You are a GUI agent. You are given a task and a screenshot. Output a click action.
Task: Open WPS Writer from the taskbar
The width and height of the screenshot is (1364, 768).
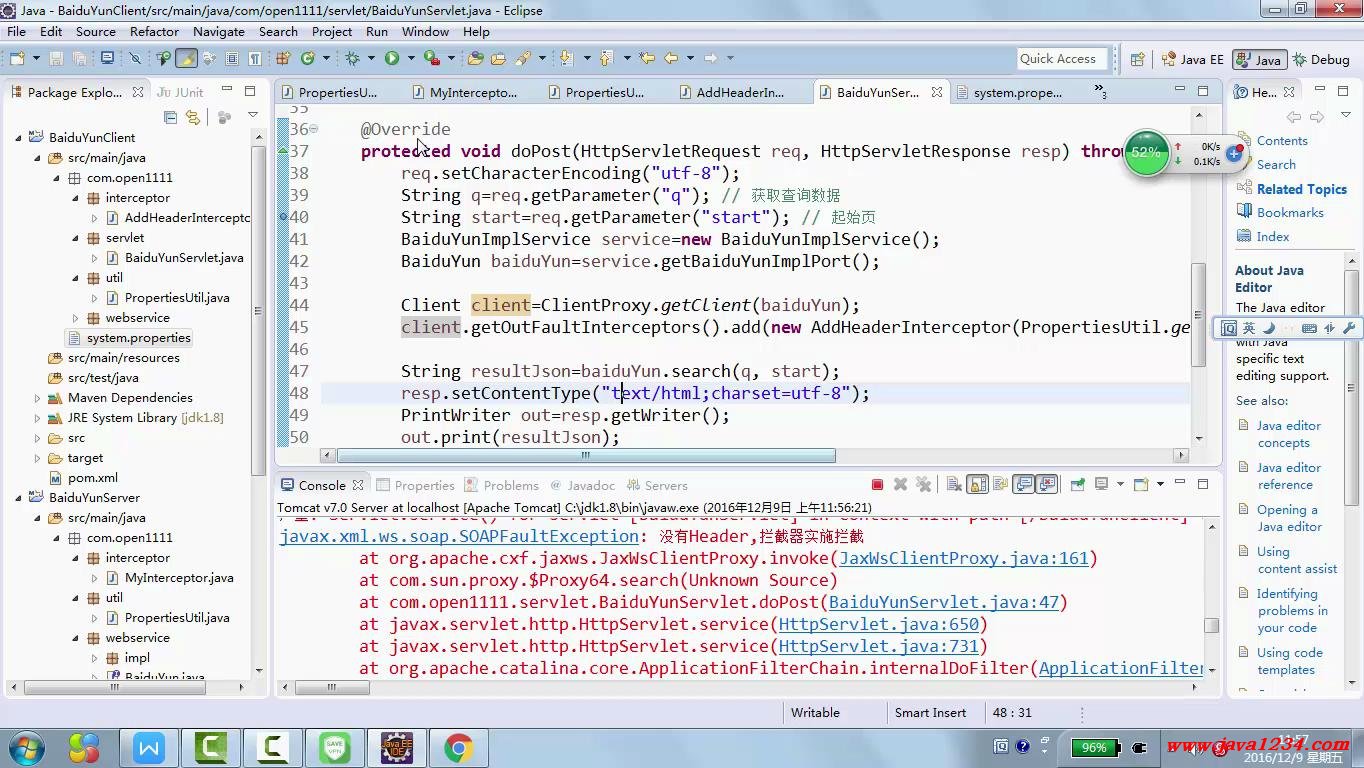(149, 747)
